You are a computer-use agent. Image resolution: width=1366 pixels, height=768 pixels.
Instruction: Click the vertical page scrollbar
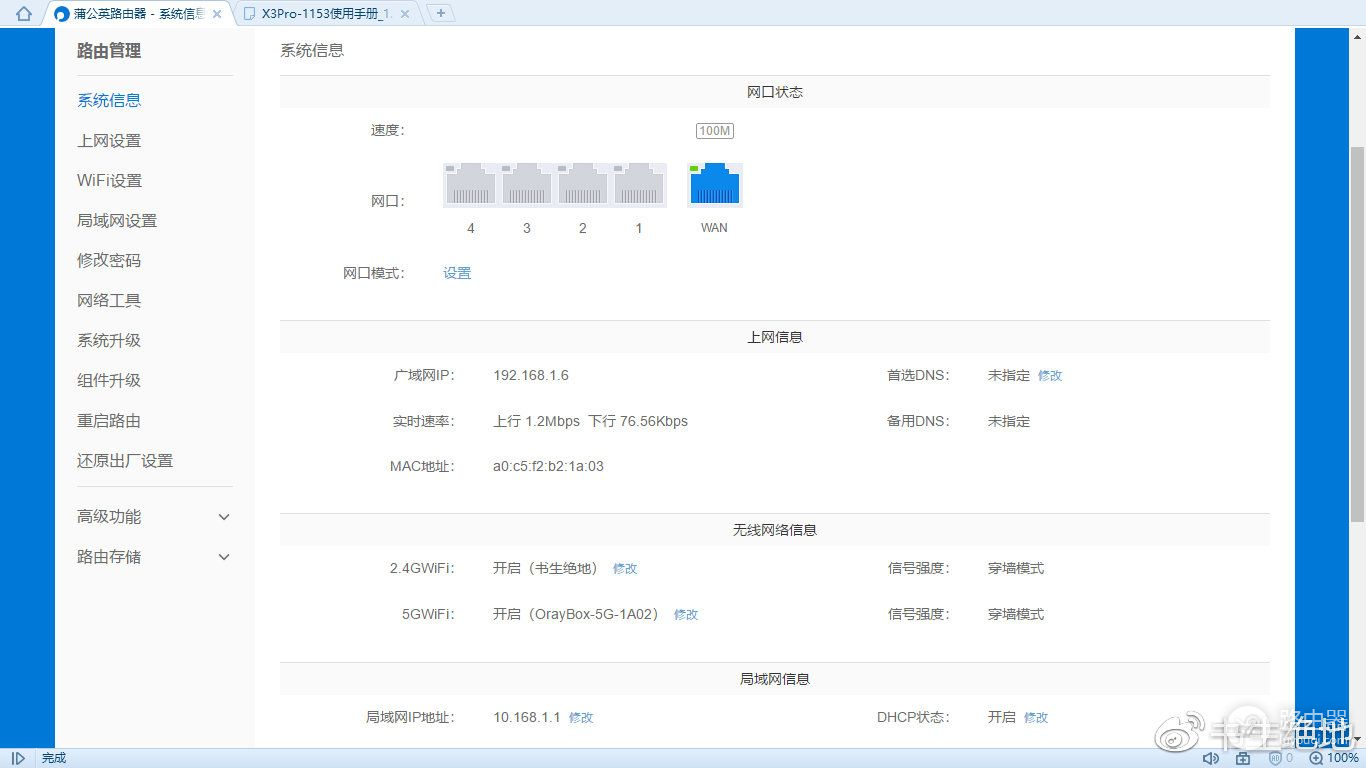pos(1357,330)
